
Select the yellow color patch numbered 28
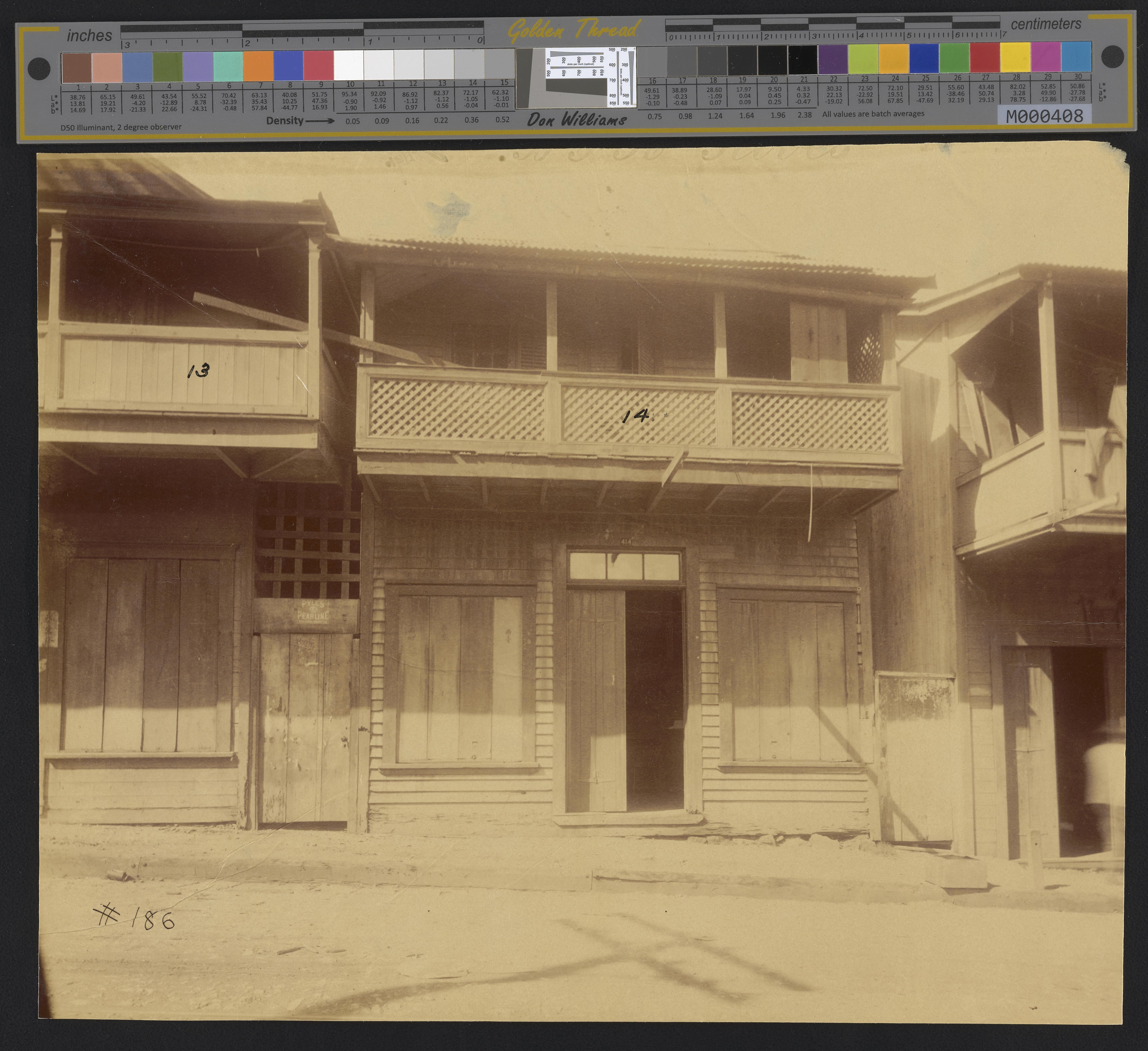pos(1015,57)
